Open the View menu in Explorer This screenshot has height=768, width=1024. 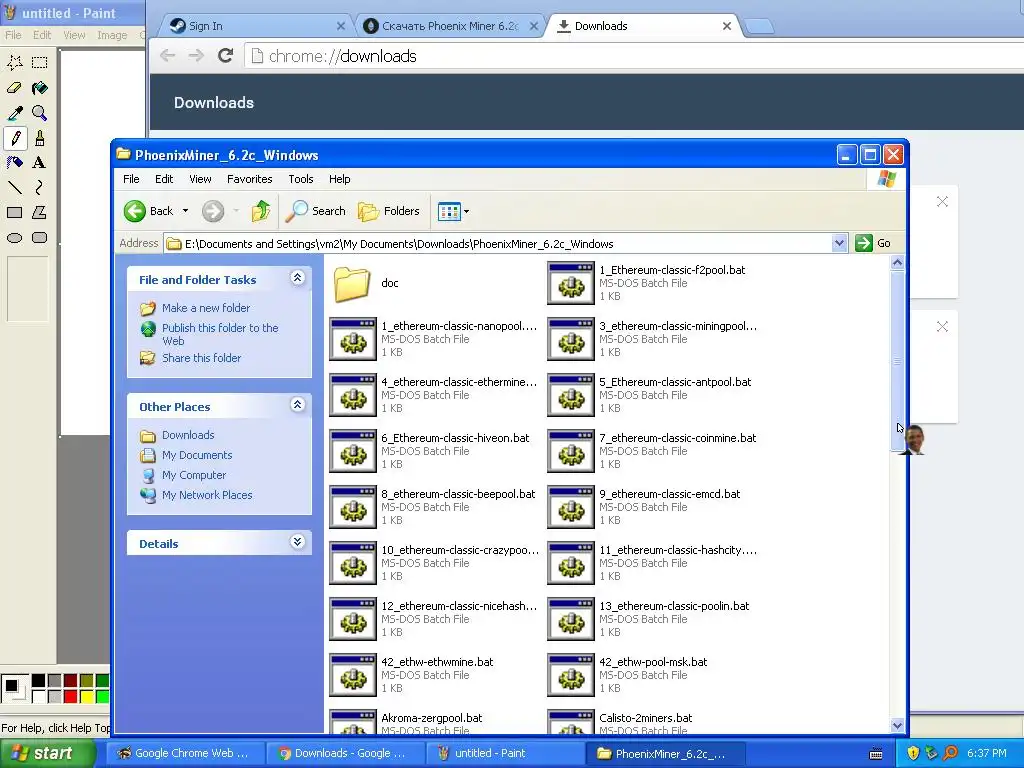[200, 179]
